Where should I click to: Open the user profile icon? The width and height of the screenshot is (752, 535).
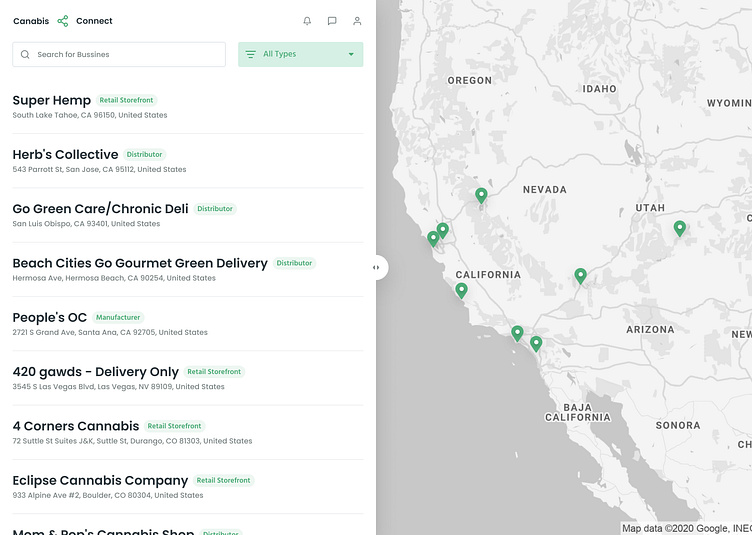point(357,21)
